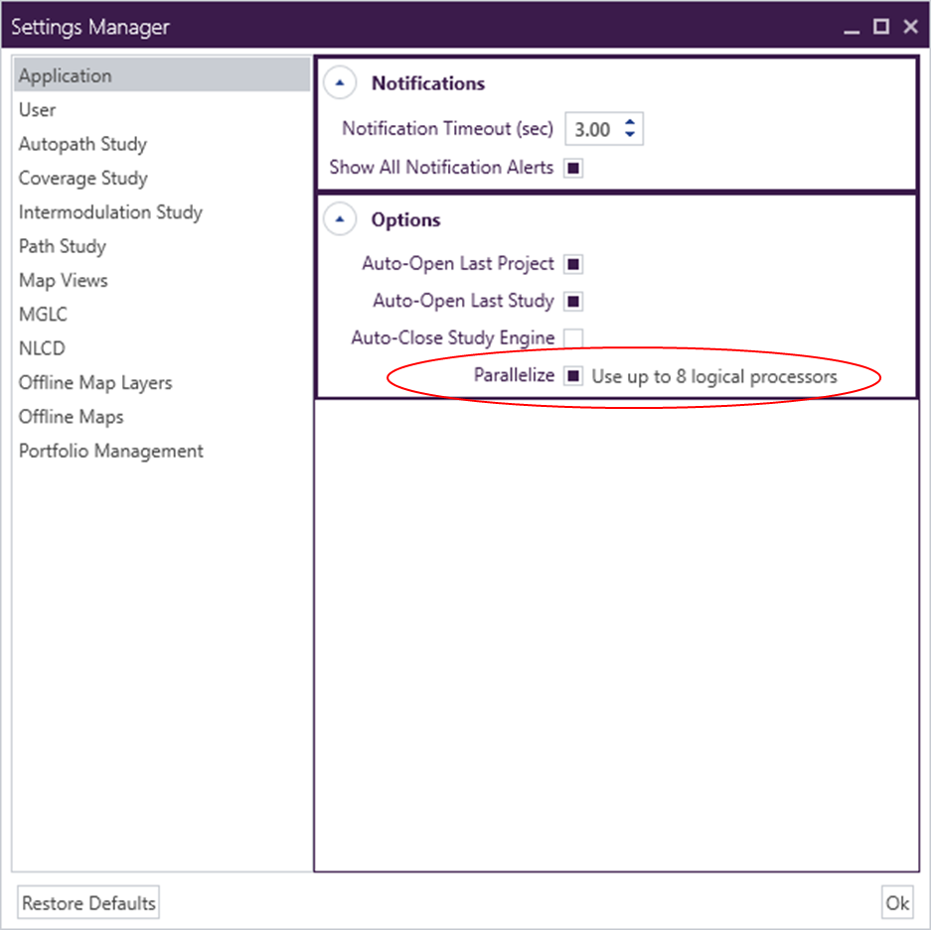Collapse the Options section

click(341, 220)
